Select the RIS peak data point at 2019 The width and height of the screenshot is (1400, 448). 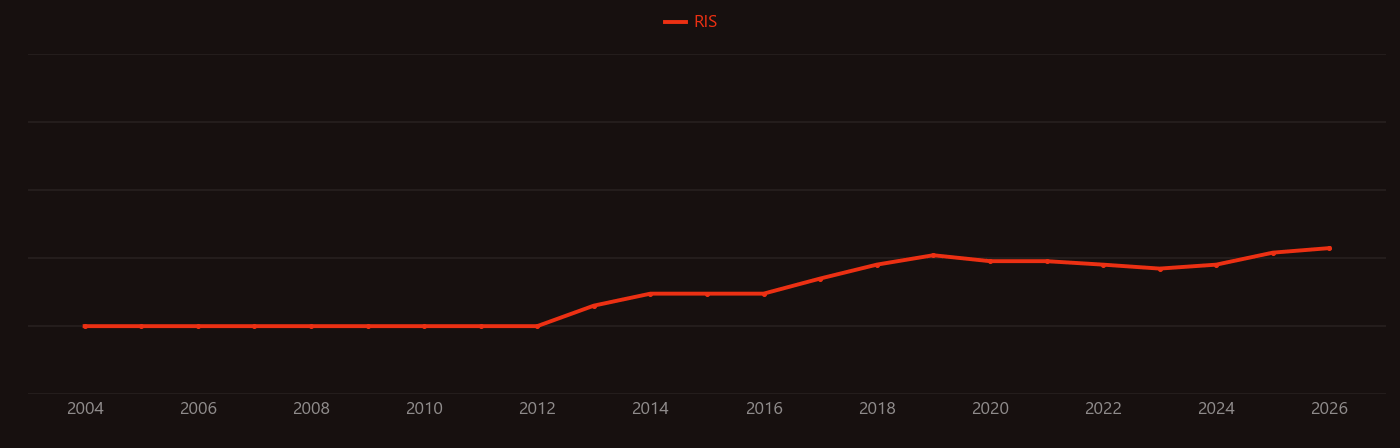click(x=933, y=255)
